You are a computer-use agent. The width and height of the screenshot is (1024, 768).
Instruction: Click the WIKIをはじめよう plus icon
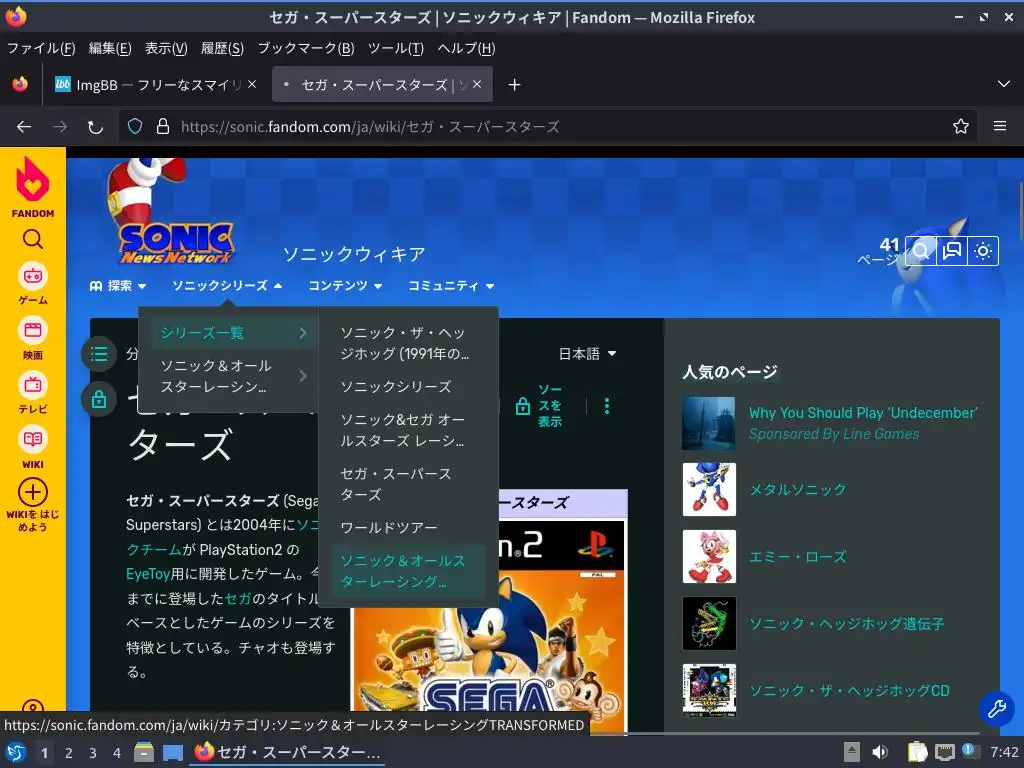[33, 492]
